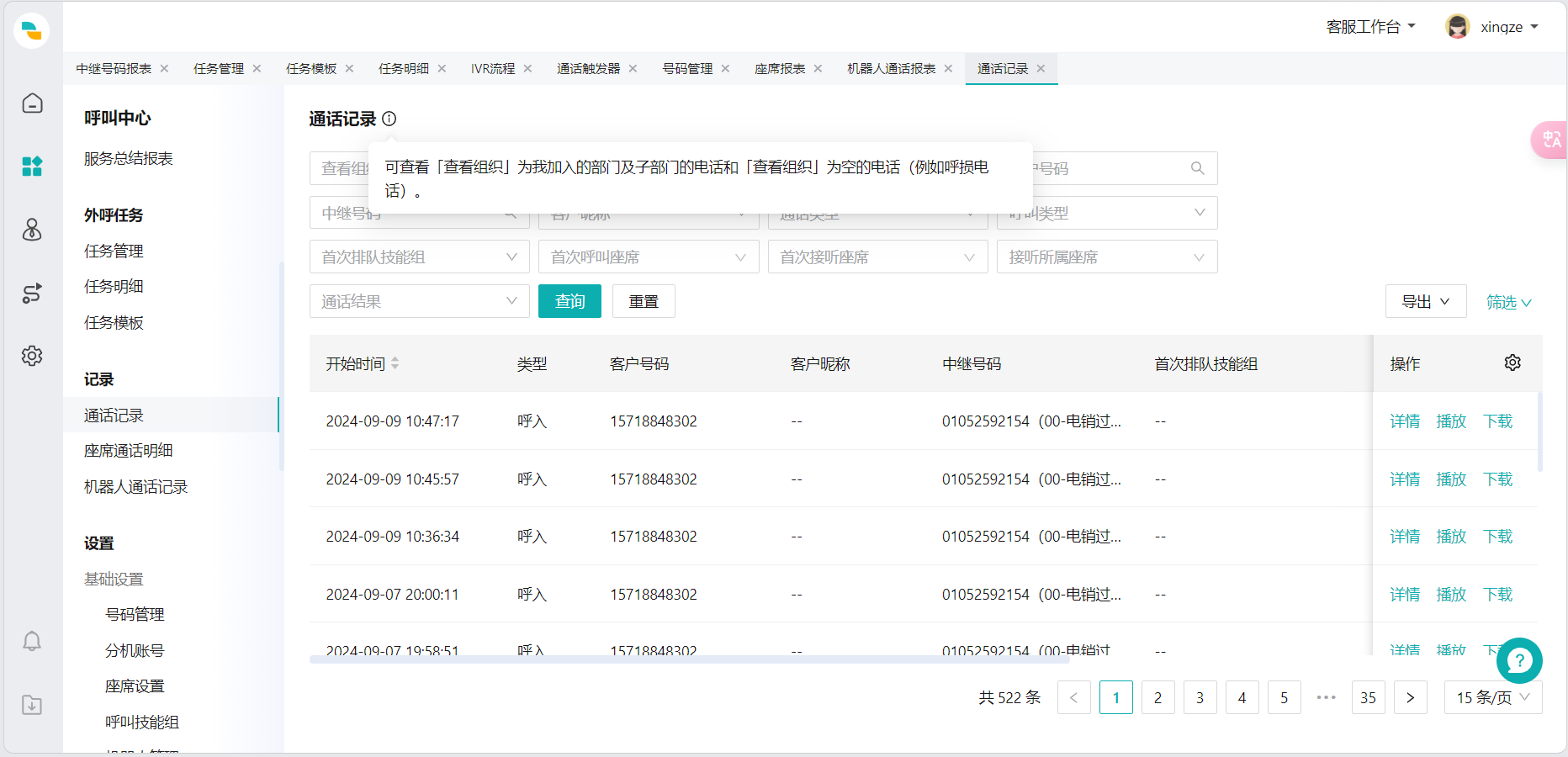Open the apps grid icon in sidebar
1568x757 pixels.
click(32, 166)
